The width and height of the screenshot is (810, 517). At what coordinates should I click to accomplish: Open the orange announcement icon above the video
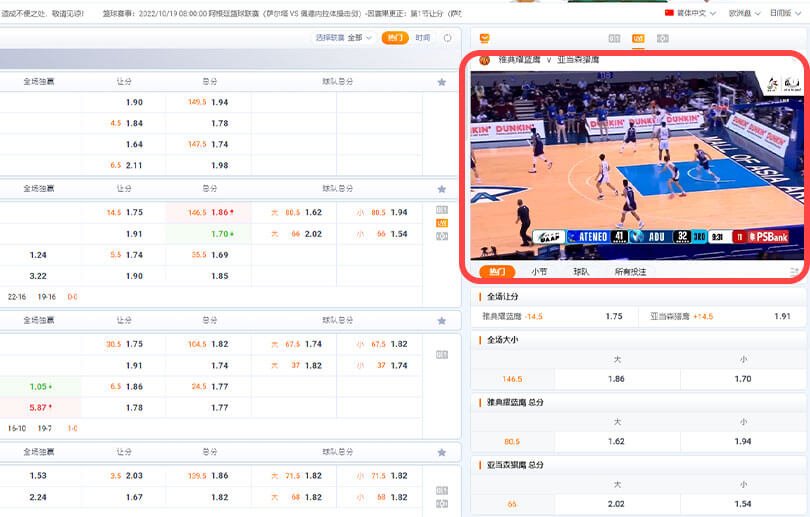click(x=485, y=38)
